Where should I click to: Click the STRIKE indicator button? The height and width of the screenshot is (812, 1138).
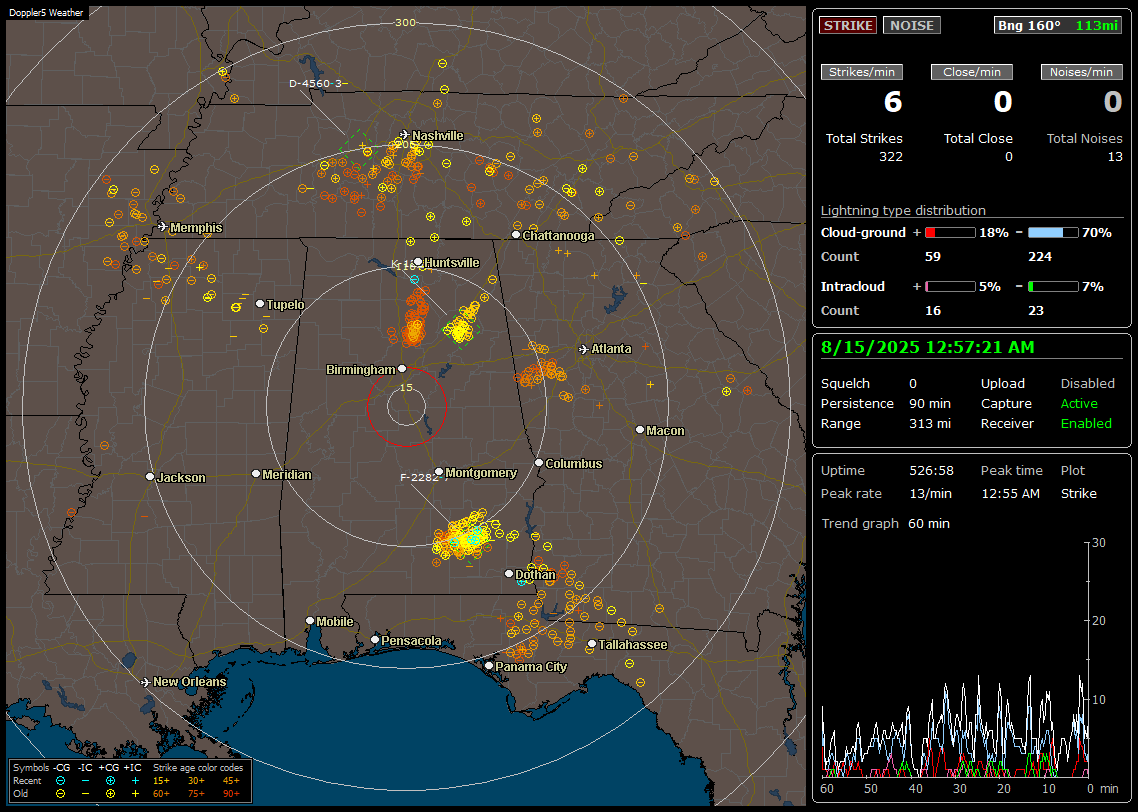pos(848,25)
